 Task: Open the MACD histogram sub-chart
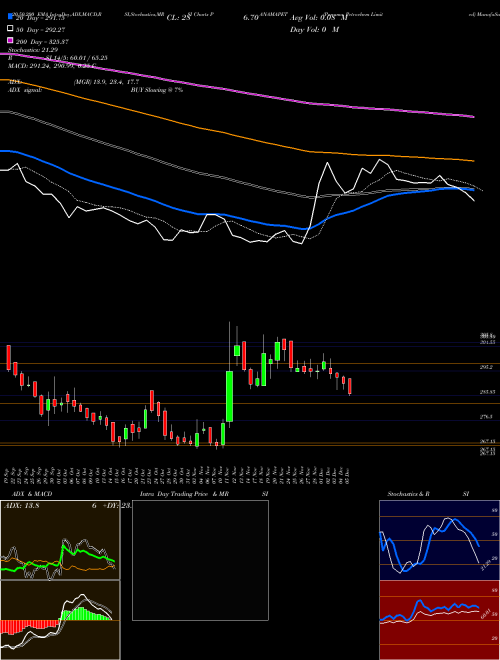pyautogui.click(x=60, y=620)
